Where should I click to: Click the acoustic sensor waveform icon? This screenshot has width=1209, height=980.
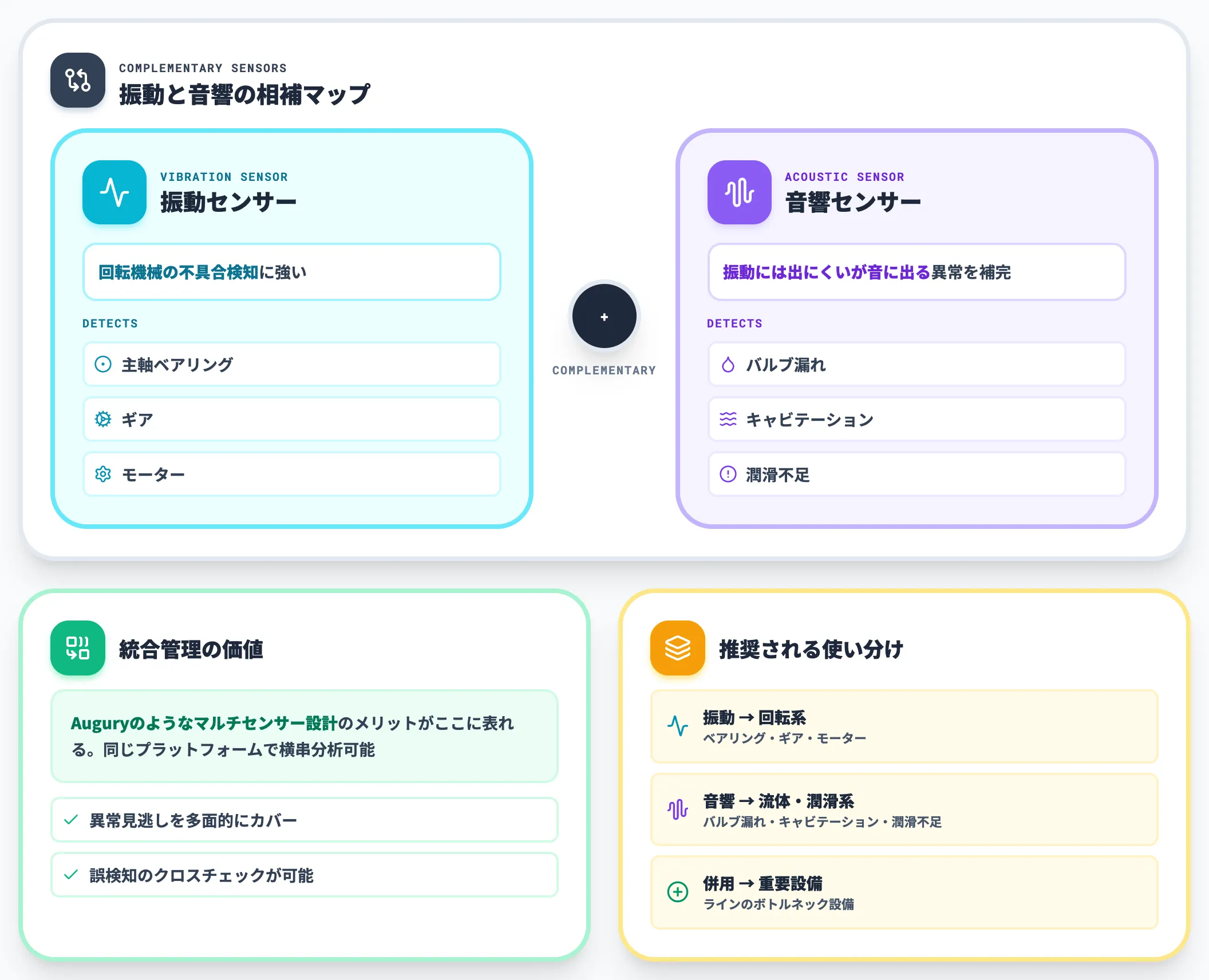point(740,192)
